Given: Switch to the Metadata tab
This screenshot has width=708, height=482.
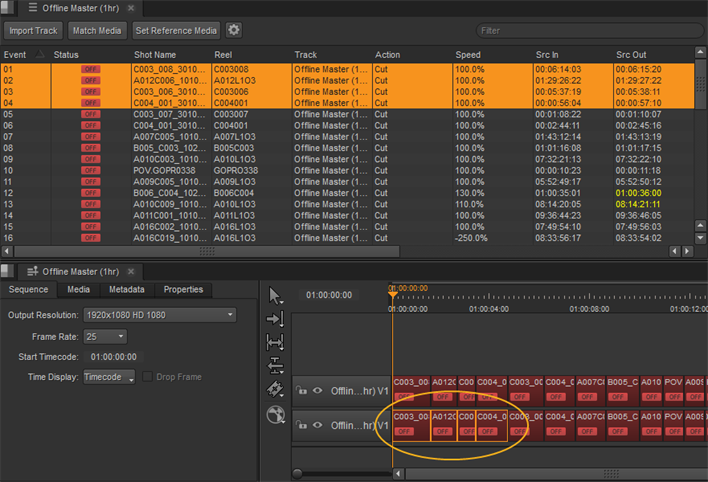Looking at the screenshot, I should 126,290.
